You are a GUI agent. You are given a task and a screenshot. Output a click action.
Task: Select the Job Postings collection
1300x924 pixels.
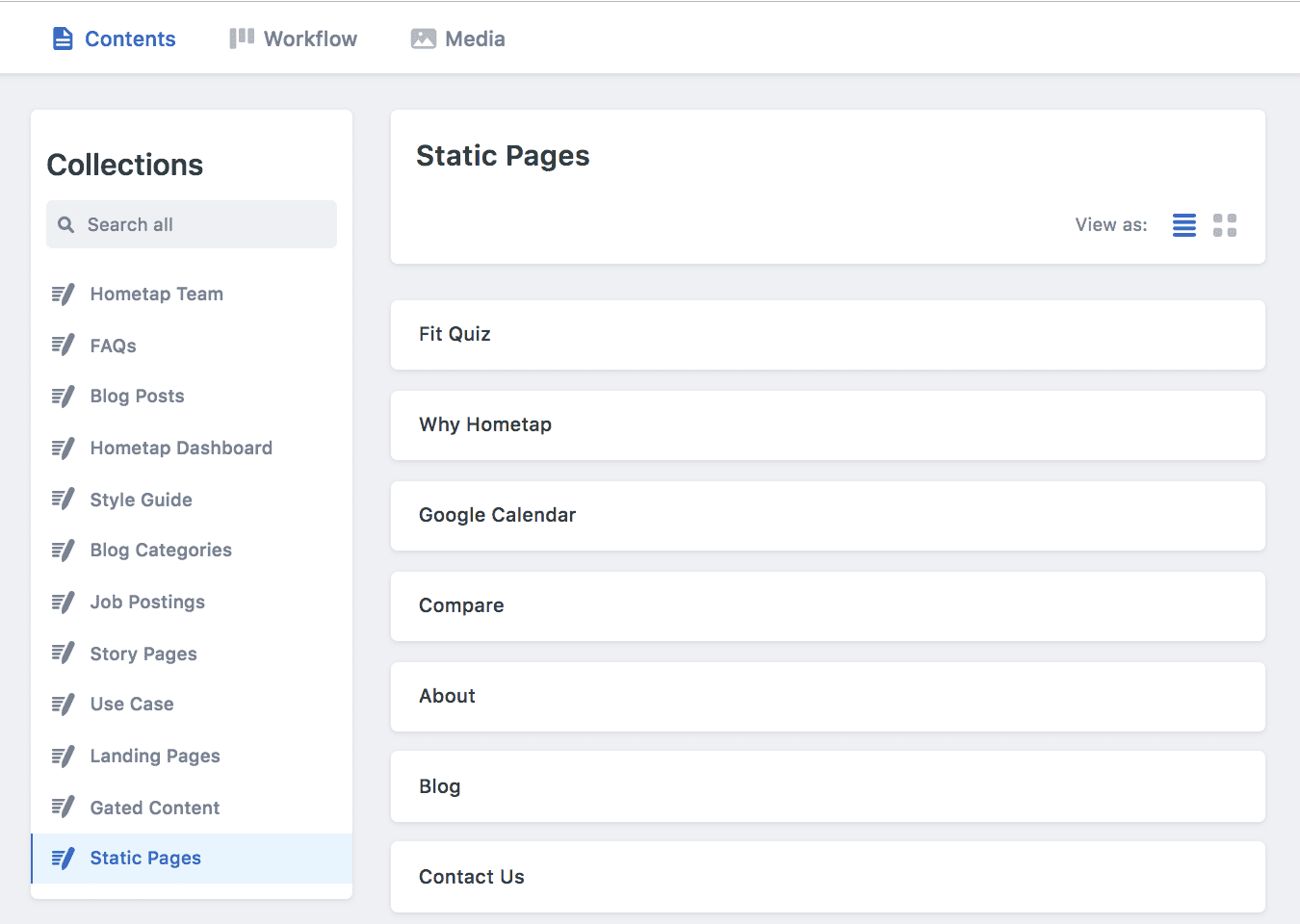pyautogui.click(x=147, y=603)
